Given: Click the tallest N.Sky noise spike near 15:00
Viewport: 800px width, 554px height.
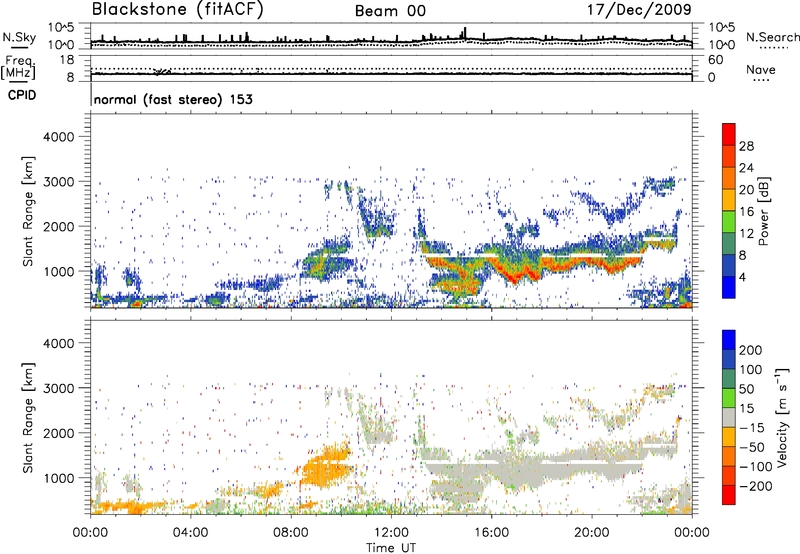Looking at the screenshot, I should pos(465,33).
